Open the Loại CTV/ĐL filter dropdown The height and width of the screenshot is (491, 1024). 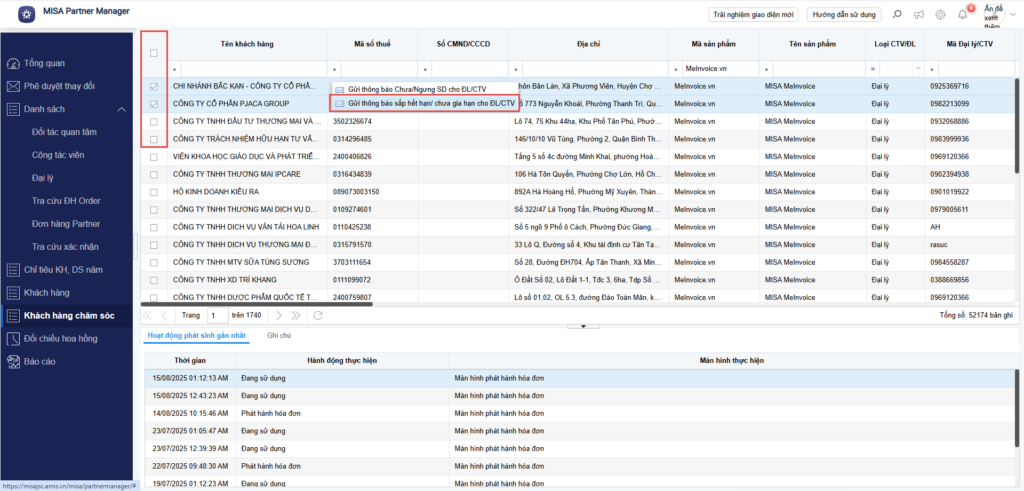[x=918, y=67]
